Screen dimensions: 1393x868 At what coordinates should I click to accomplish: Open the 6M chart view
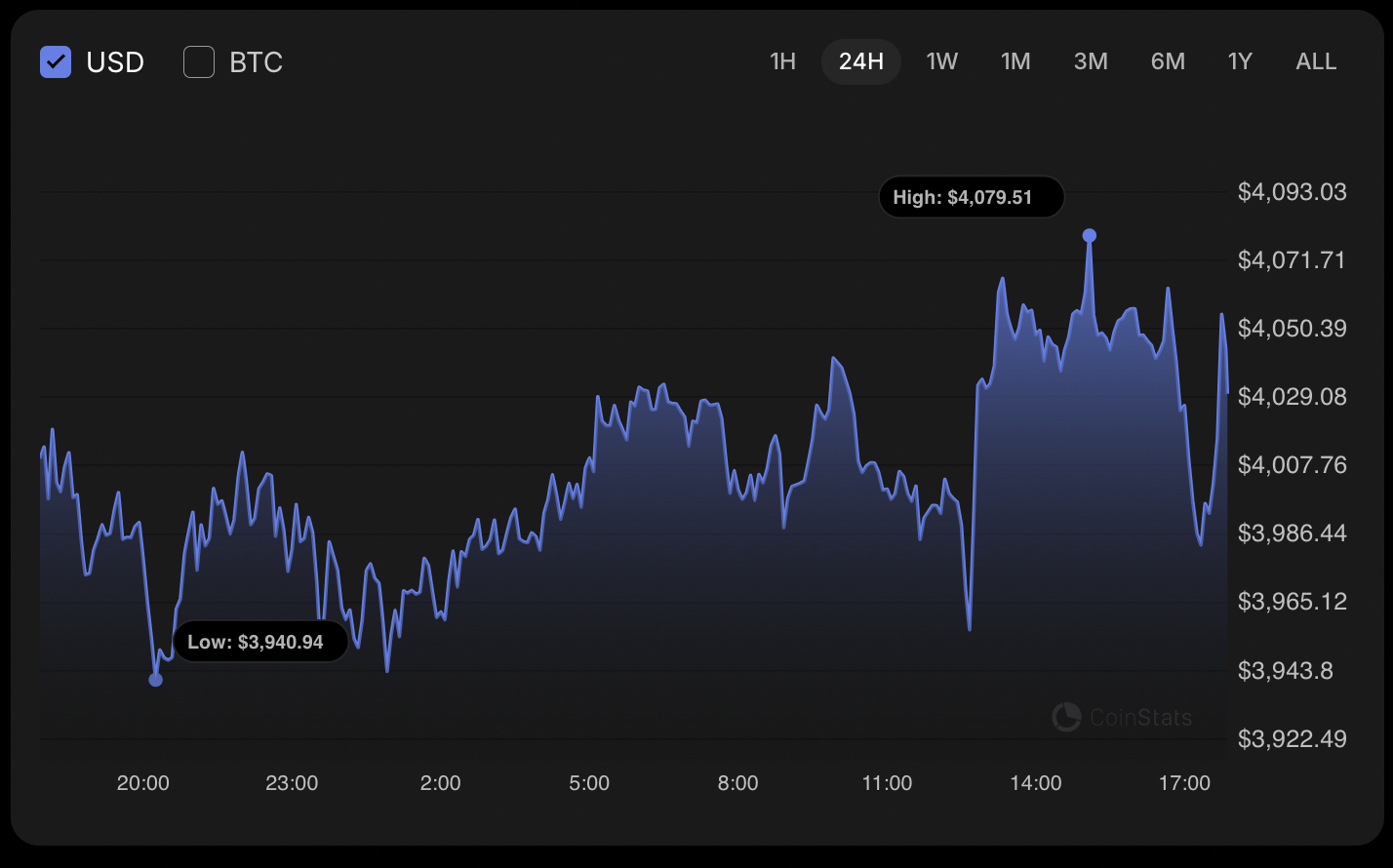tap(1168, 62)
